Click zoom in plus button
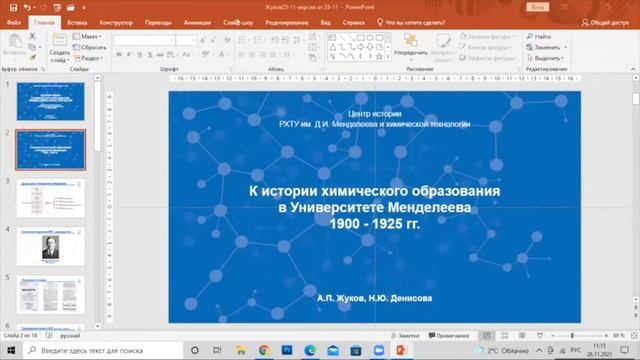This screenshot has height=360, width=640. pos(606,336)
